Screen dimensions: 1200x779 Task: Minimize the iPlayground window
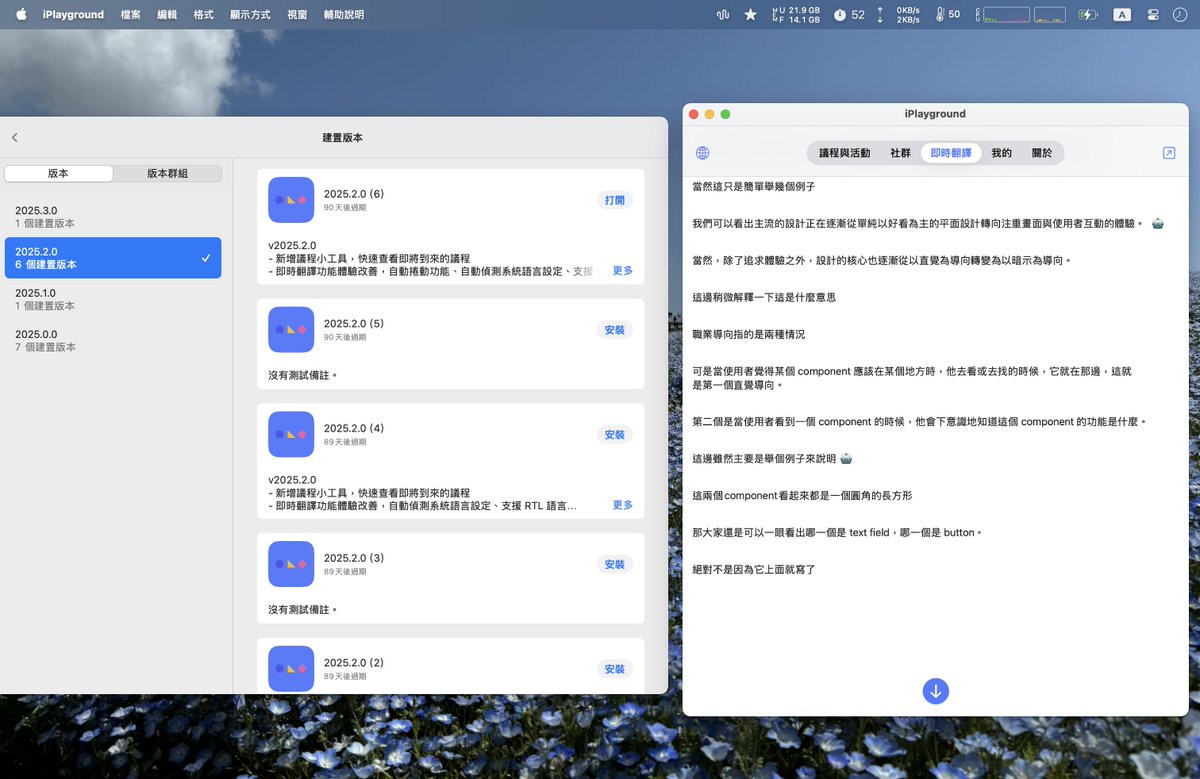pyautogui.click(x=710, y=114)
